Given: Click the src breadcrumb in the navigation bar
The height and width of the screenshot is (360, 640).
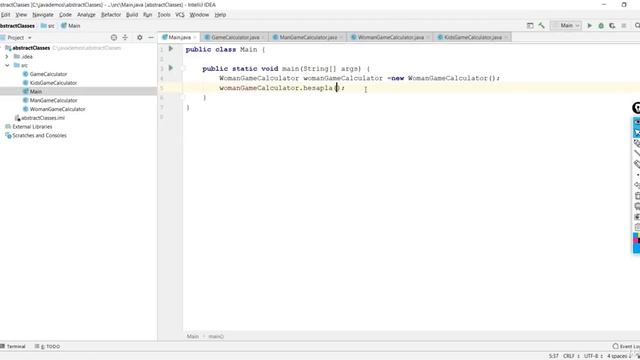Looking at the screenshot, I should (x=48, y=26).
